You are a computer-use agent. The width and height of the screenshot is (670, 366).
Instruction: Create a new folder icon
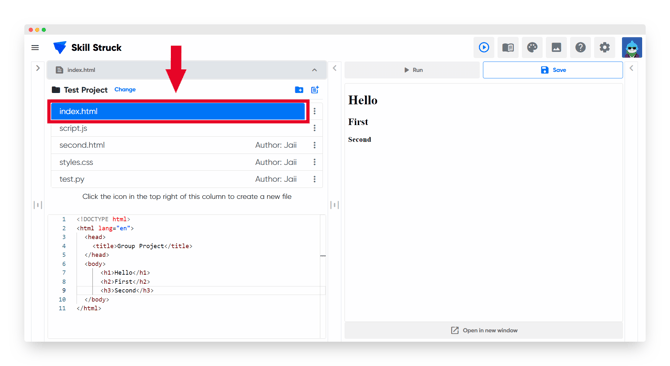(x=299, y=90)
